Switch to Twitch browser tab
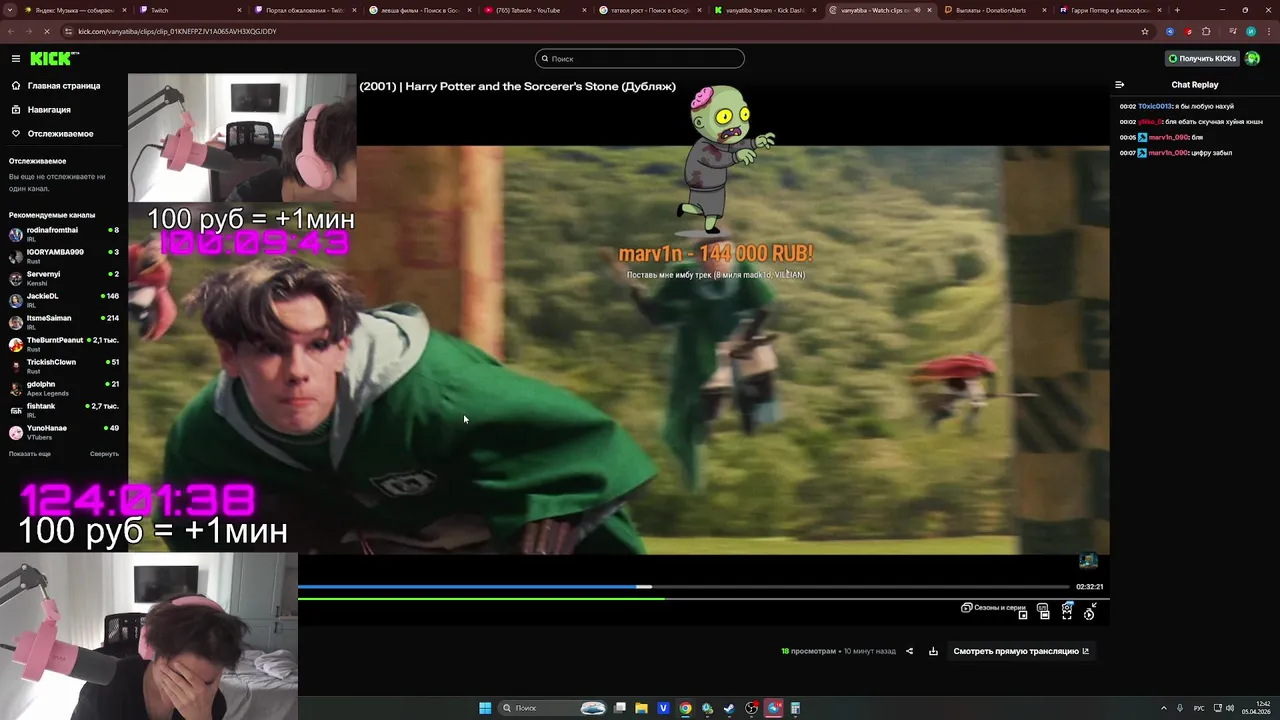This screenshot has width=1280, height=720. point(190,10)
